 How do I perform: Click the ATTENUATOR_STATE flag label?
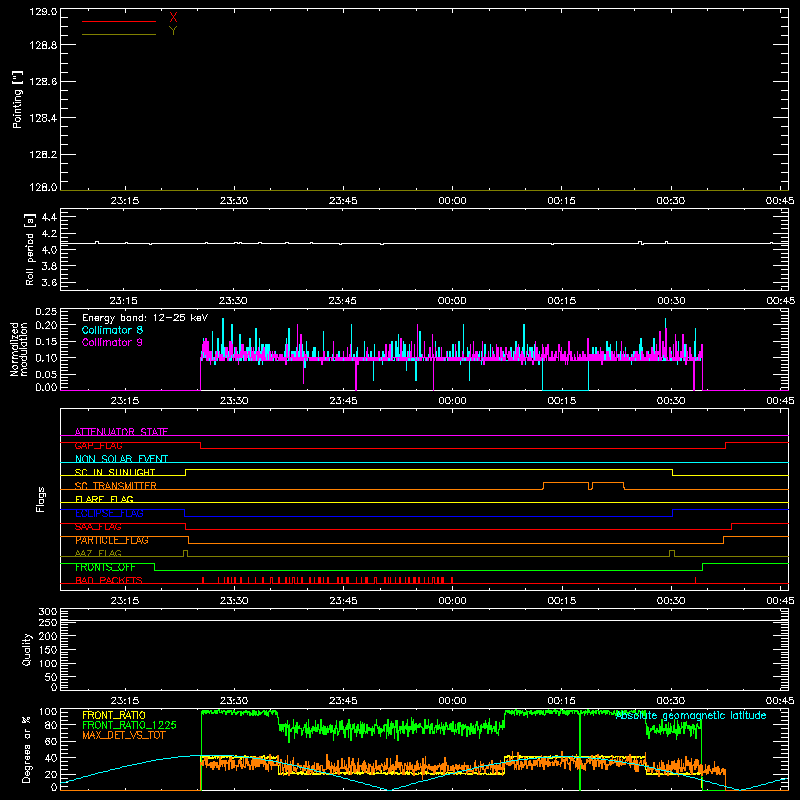pos(121,432)
